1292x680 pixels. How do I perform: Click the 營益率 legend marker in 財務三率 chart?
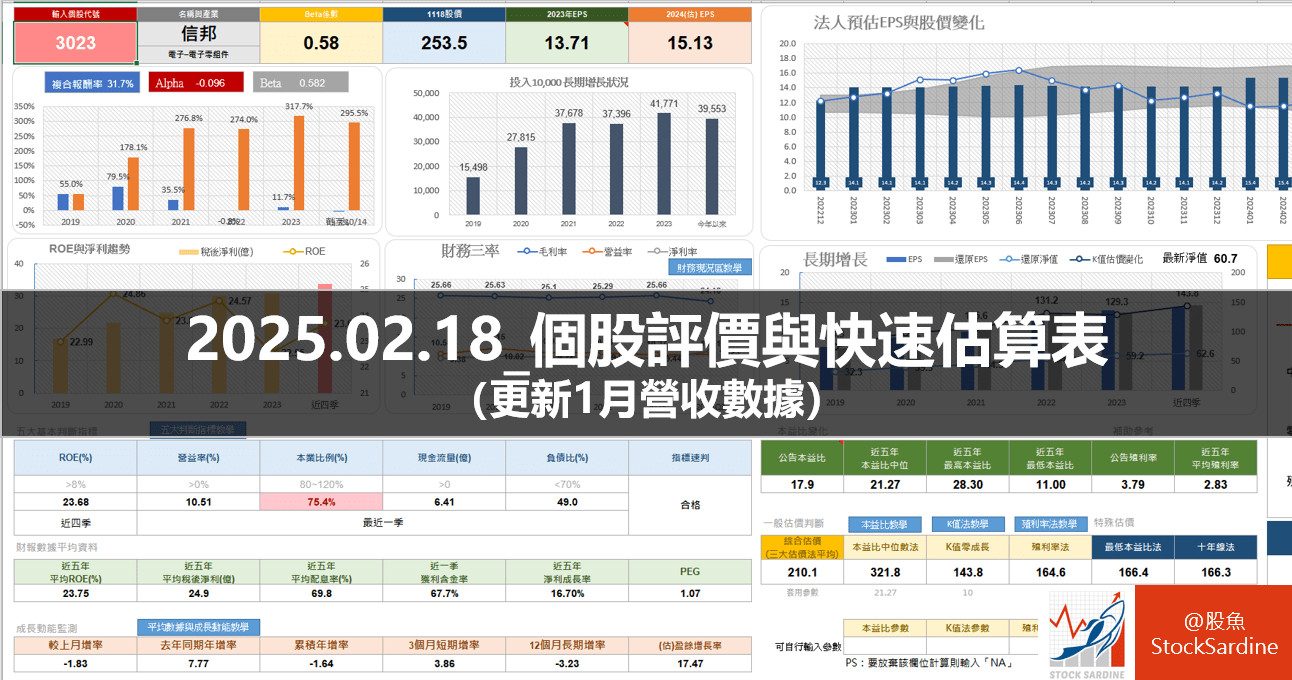coord(592,251)
